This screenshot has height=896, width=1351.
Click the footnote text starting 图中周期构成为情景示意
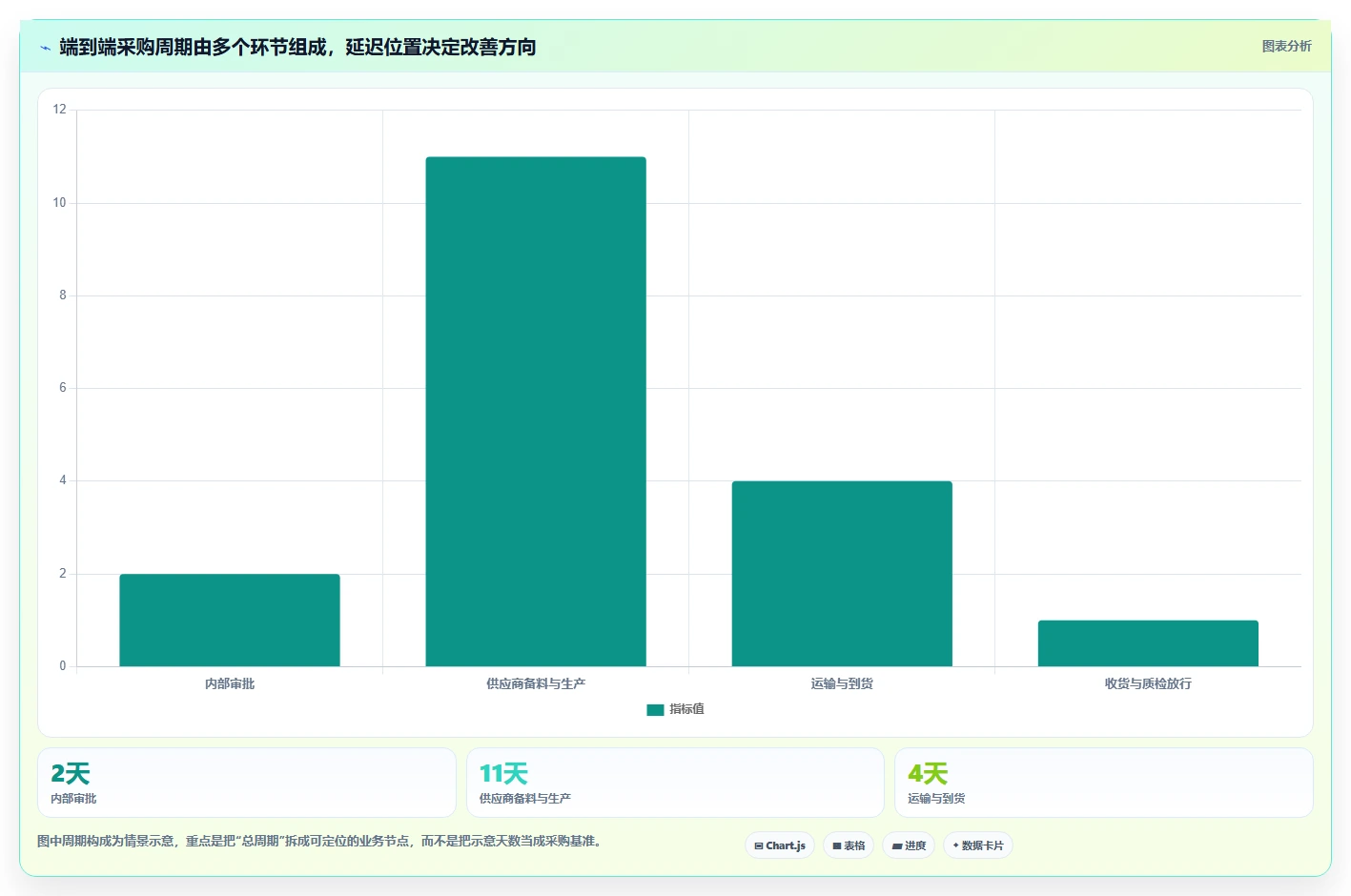point(319,841)
